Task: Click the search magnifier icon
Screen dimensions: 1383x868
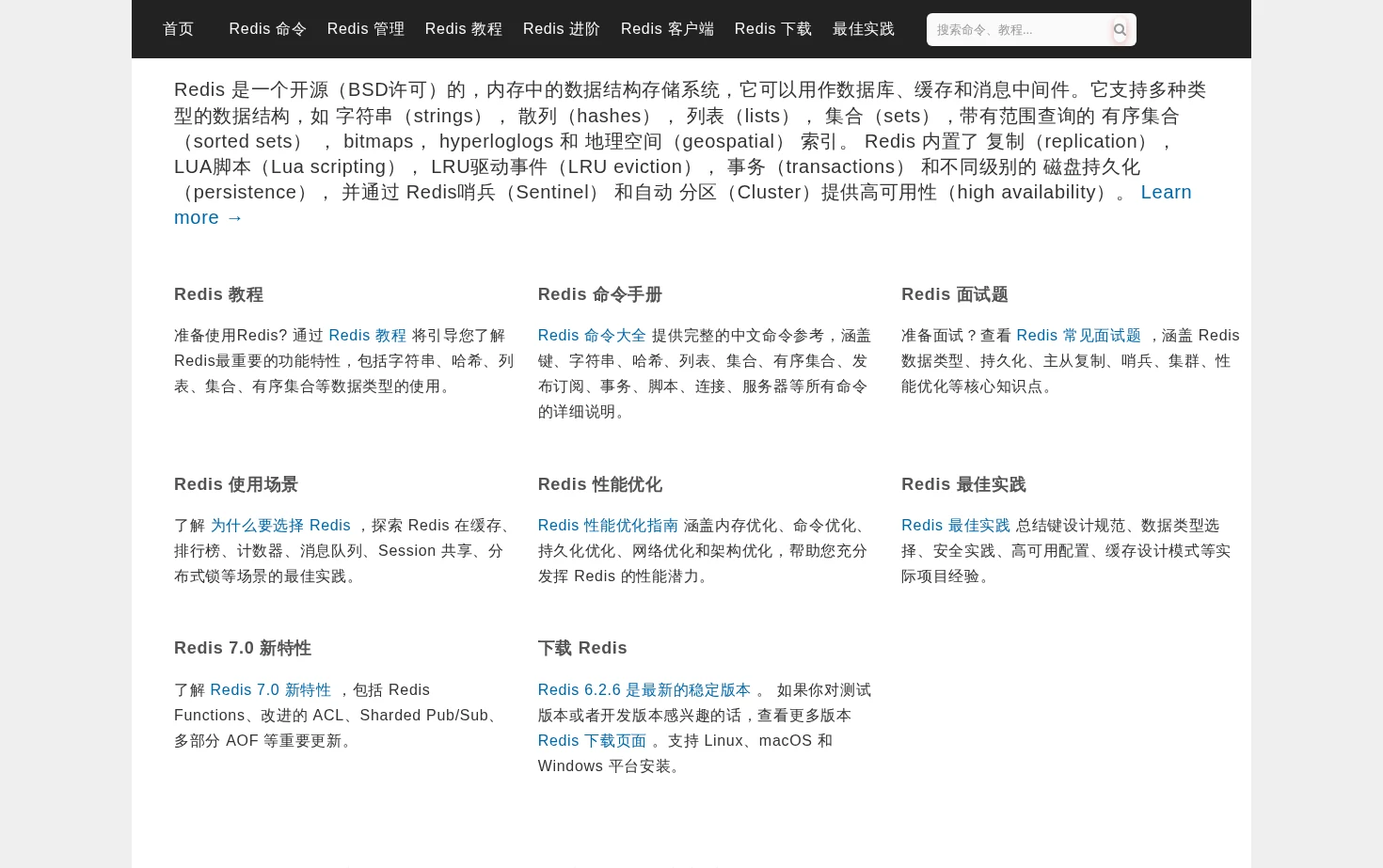Action: [1120, 30]
